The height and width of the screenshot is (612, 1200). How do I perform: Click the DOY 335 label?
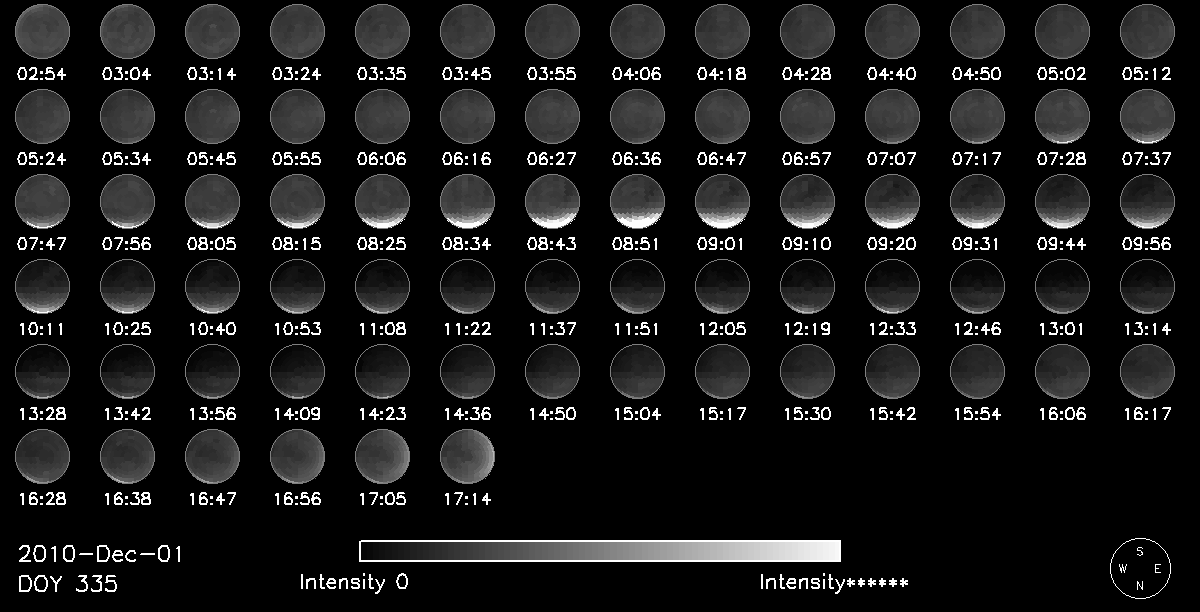68,584
